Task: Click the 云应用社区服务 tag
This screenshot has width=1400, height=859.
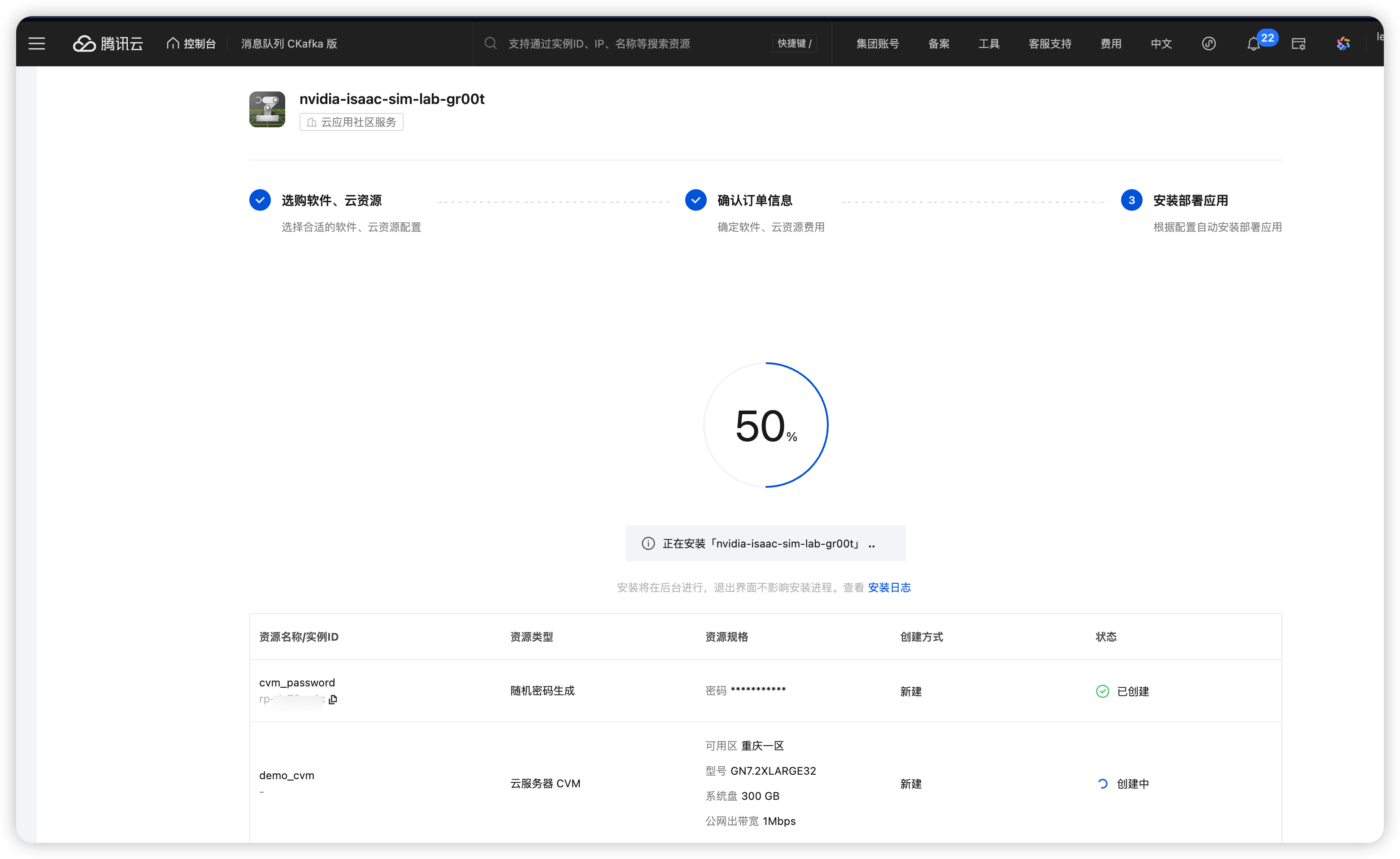Action: pos(351,122)
